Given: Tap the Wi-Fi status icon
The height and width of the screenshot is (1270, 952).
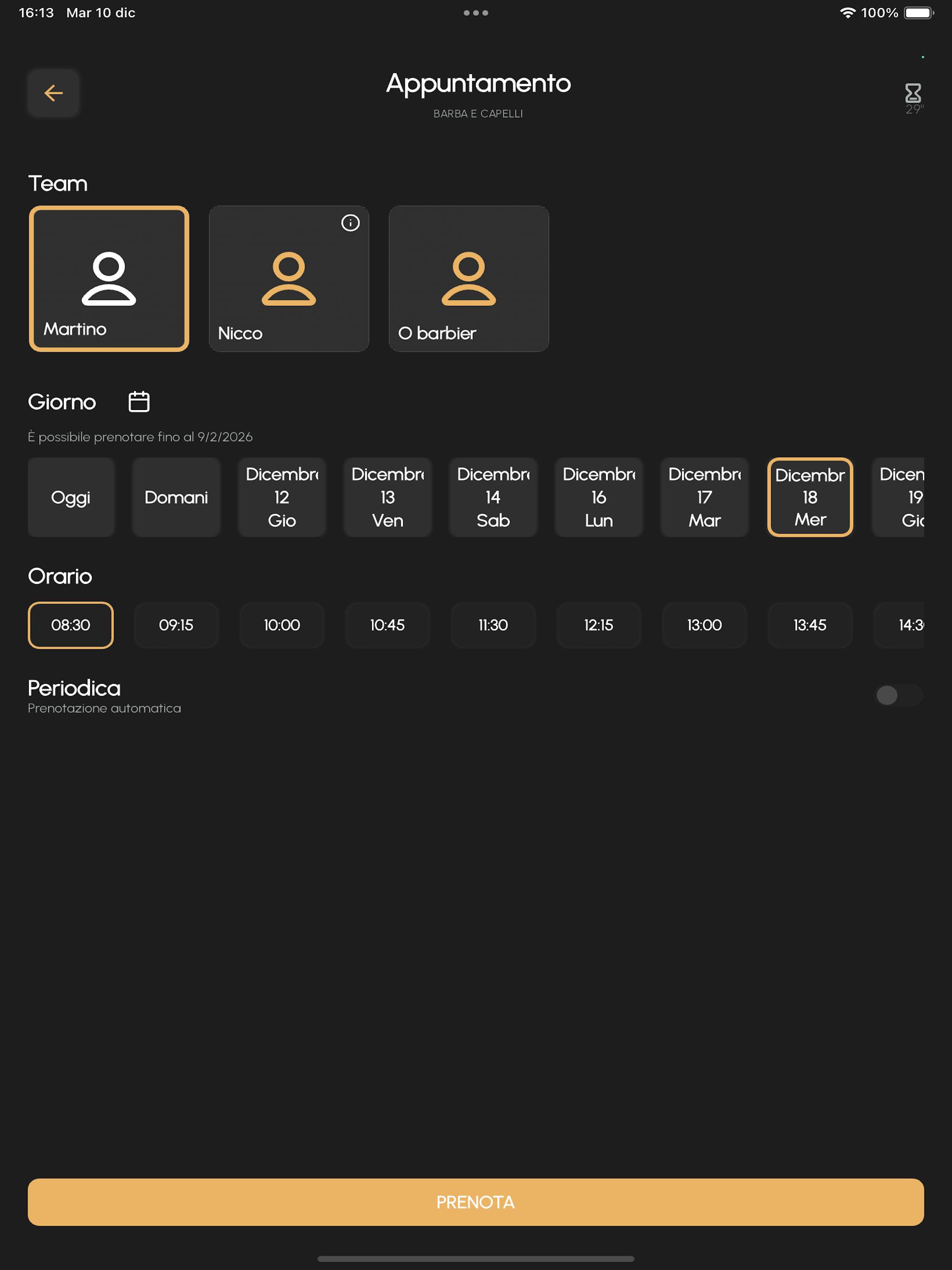Looking at the screenshot, I should [847, 13].
